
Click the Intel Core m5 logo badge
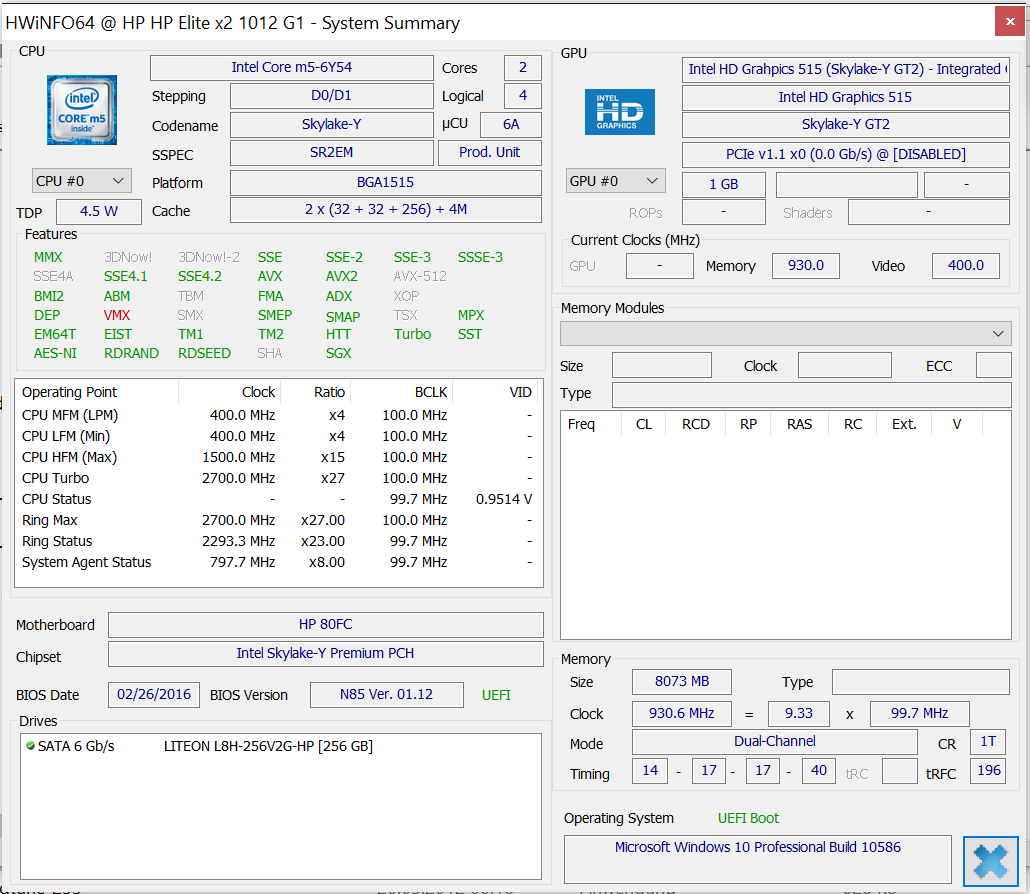pyautogui.click(x=82, y=109)
